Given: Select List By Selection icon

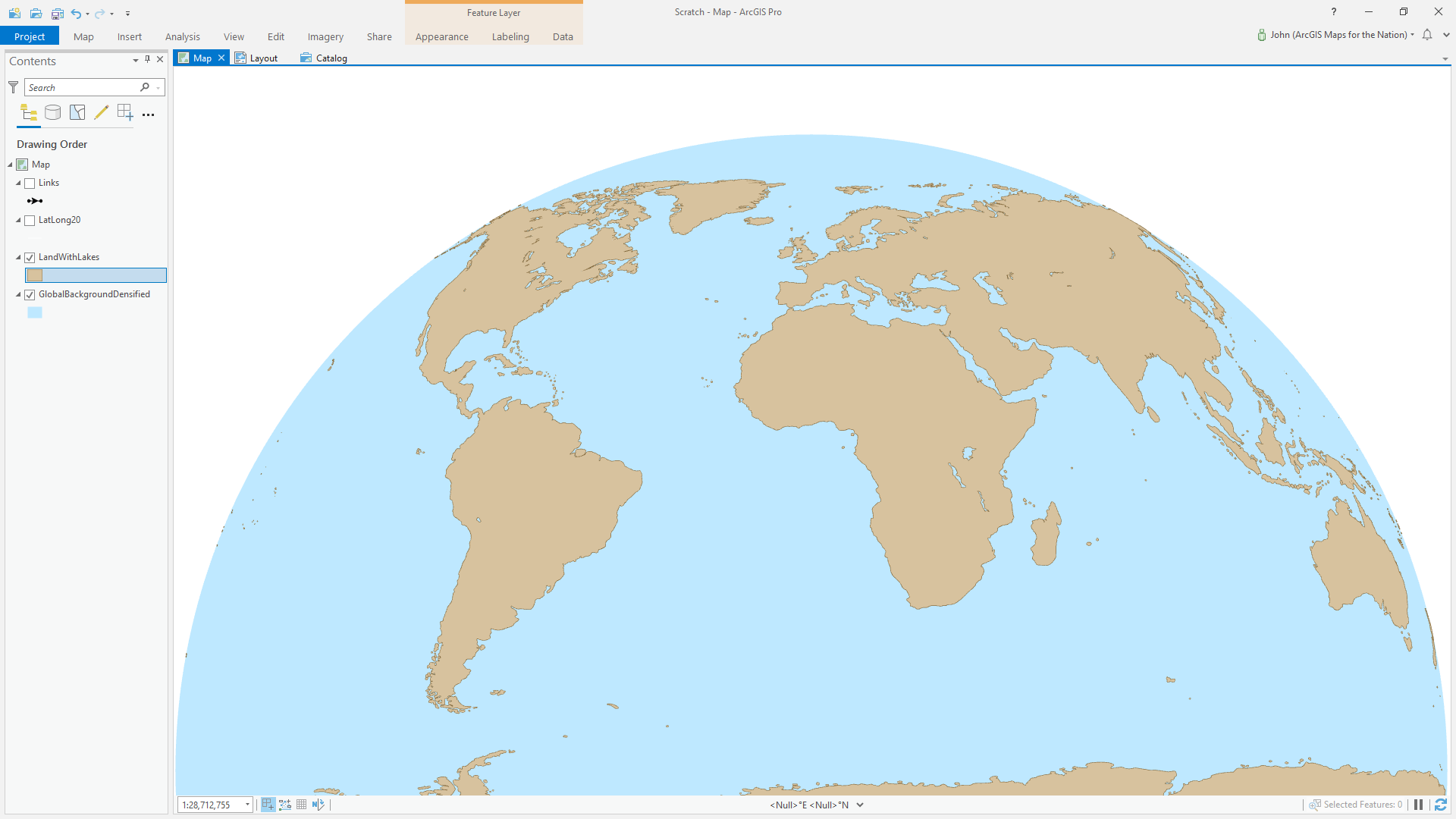Looking at the screenshot, I should [x=77, y=113].
